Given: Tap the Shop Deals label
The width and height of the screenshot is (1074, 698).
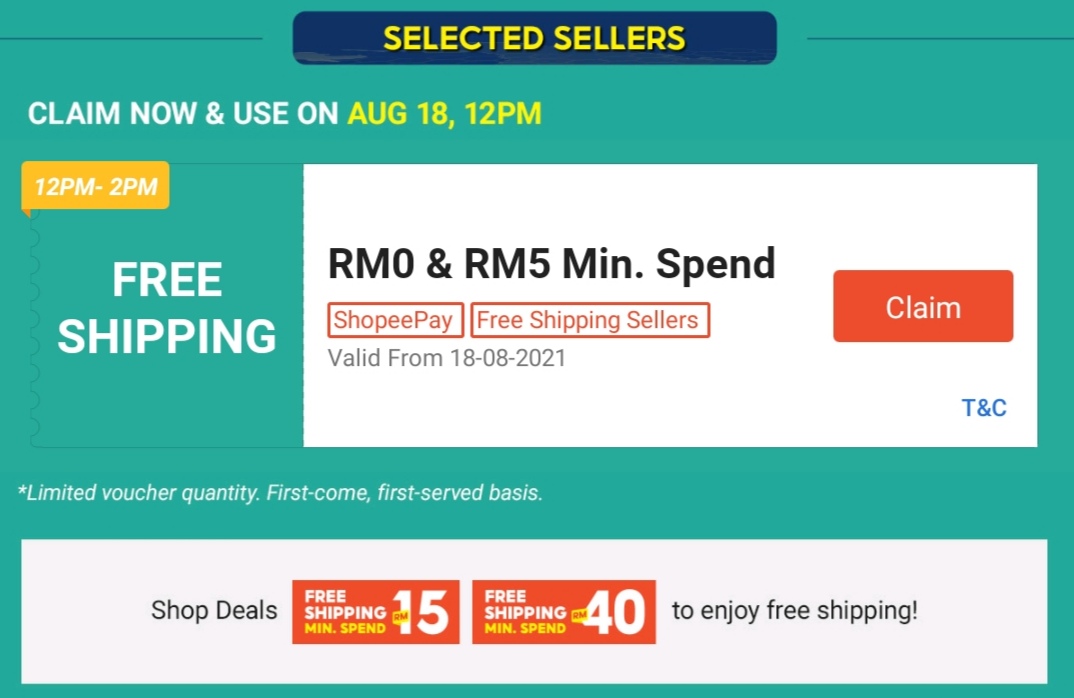Looking at the screenshot, I should point(214,611).
